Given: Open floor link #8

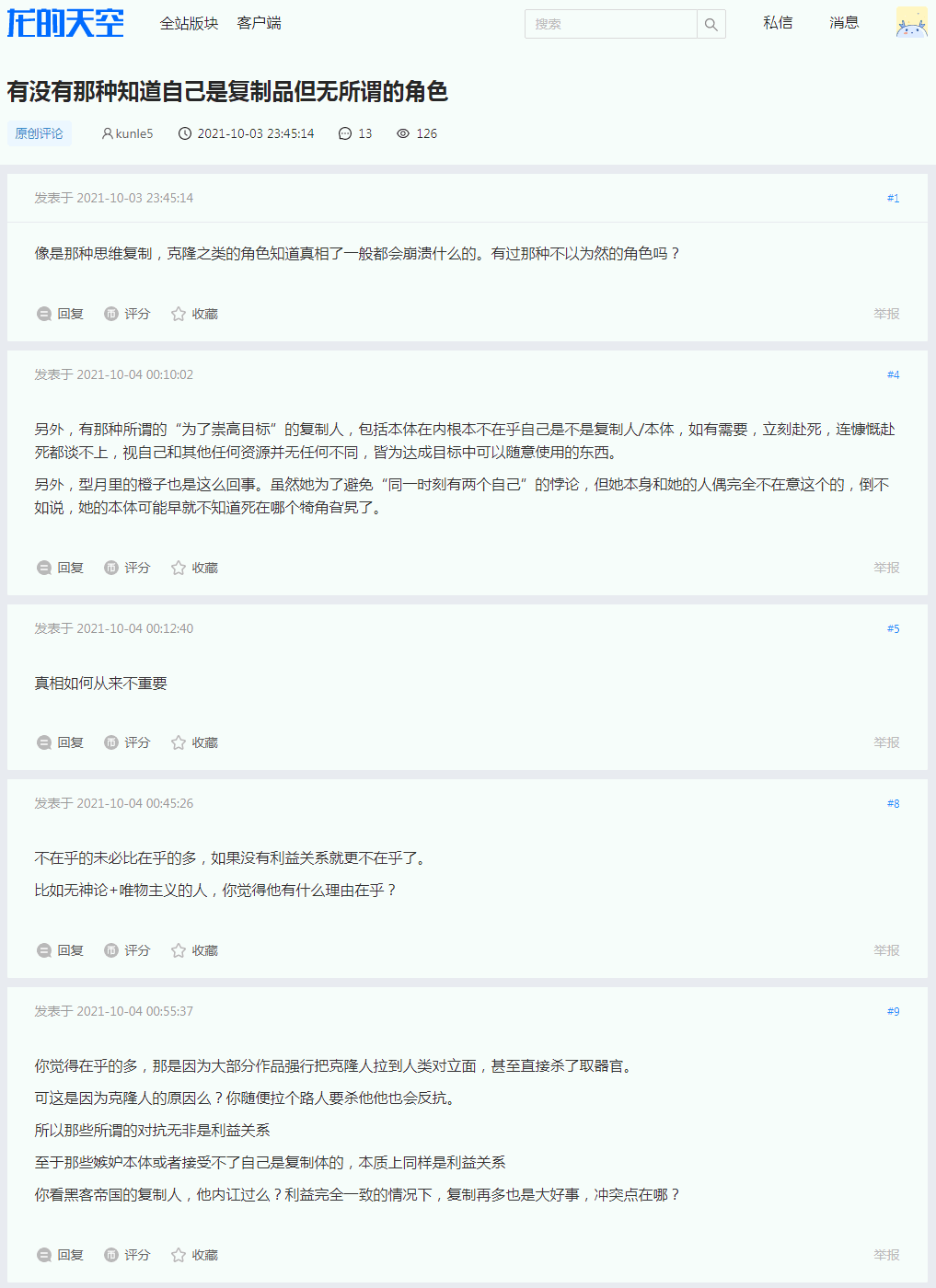Looking at the screenshot, I should point(893,803).
